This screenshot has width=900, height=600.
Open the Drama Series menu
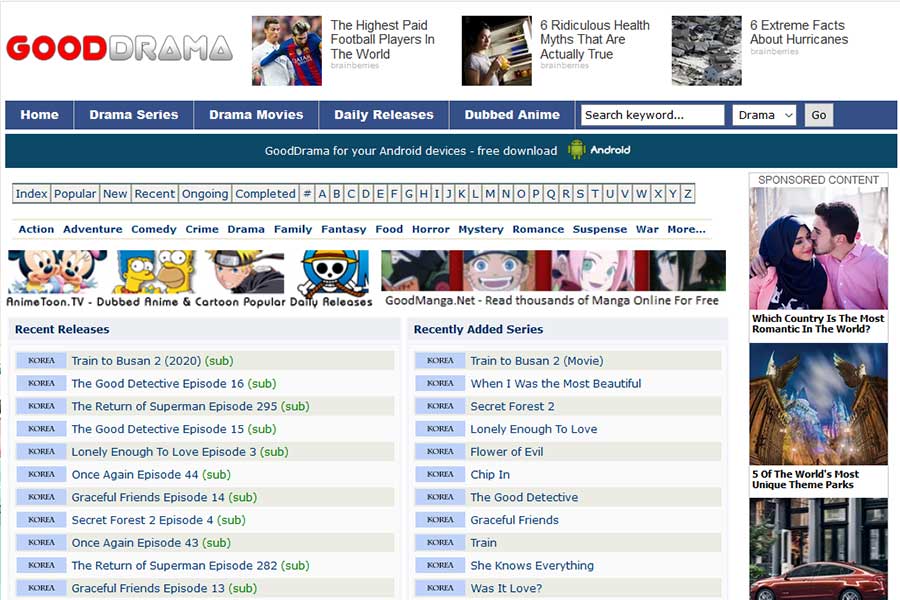134,115
